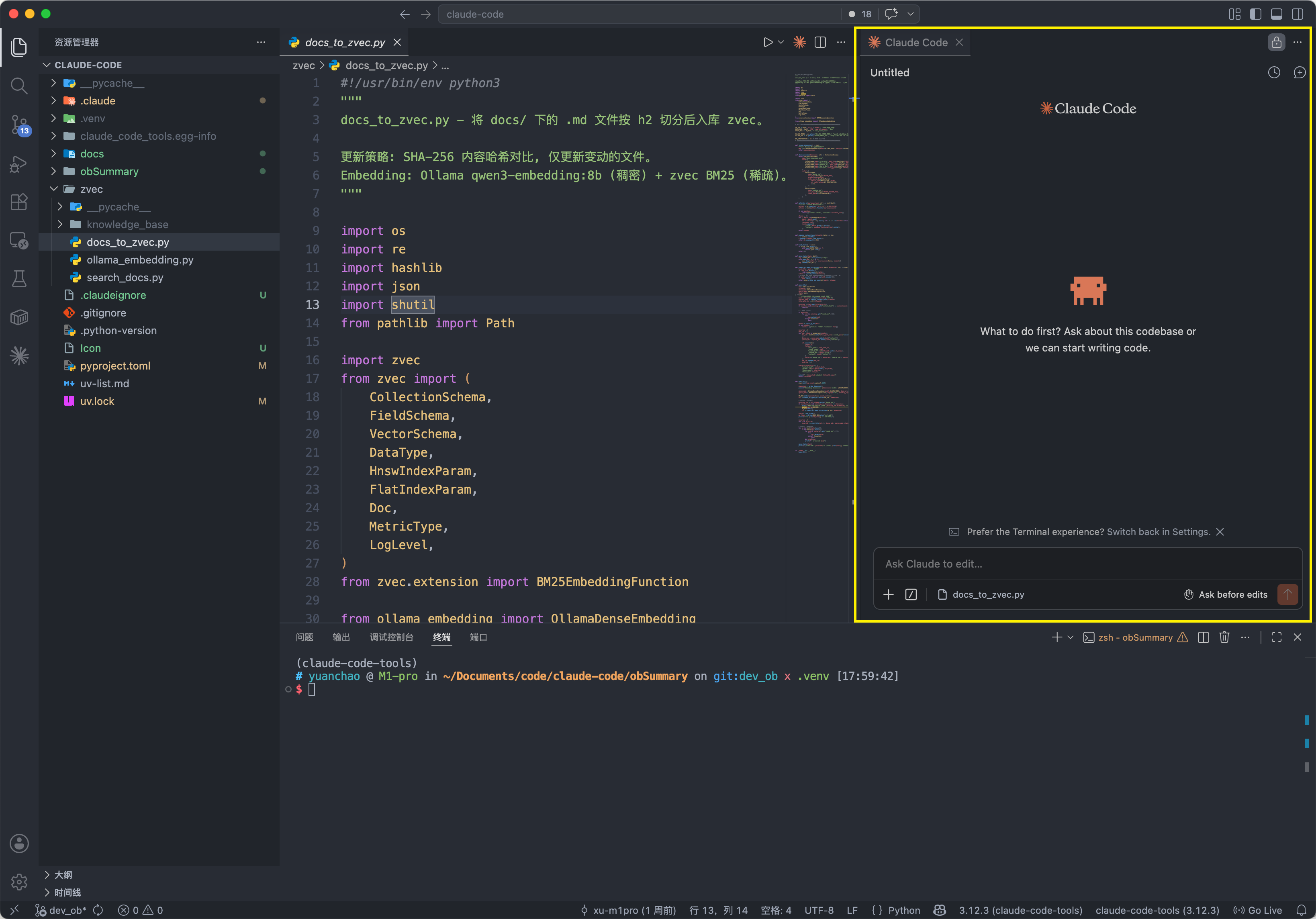
Task: Select the docs_to_zvec.py editor tab
Action: tap(345, 43)
